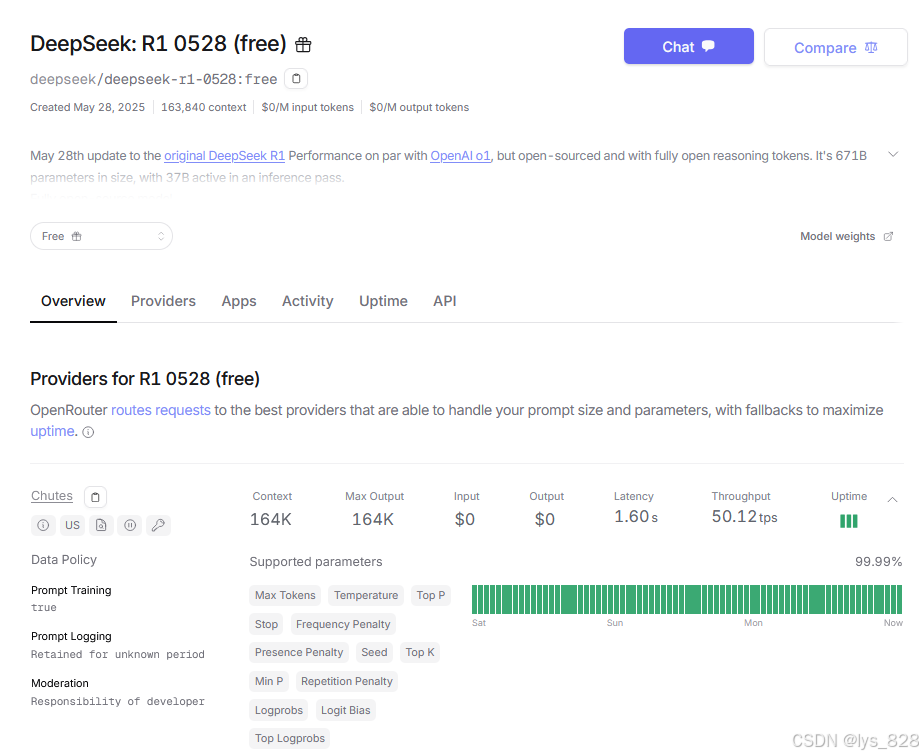The width and height of the screenshot is (923, 756).
Task: Expand the model description chevron
Action: point(892,154)
